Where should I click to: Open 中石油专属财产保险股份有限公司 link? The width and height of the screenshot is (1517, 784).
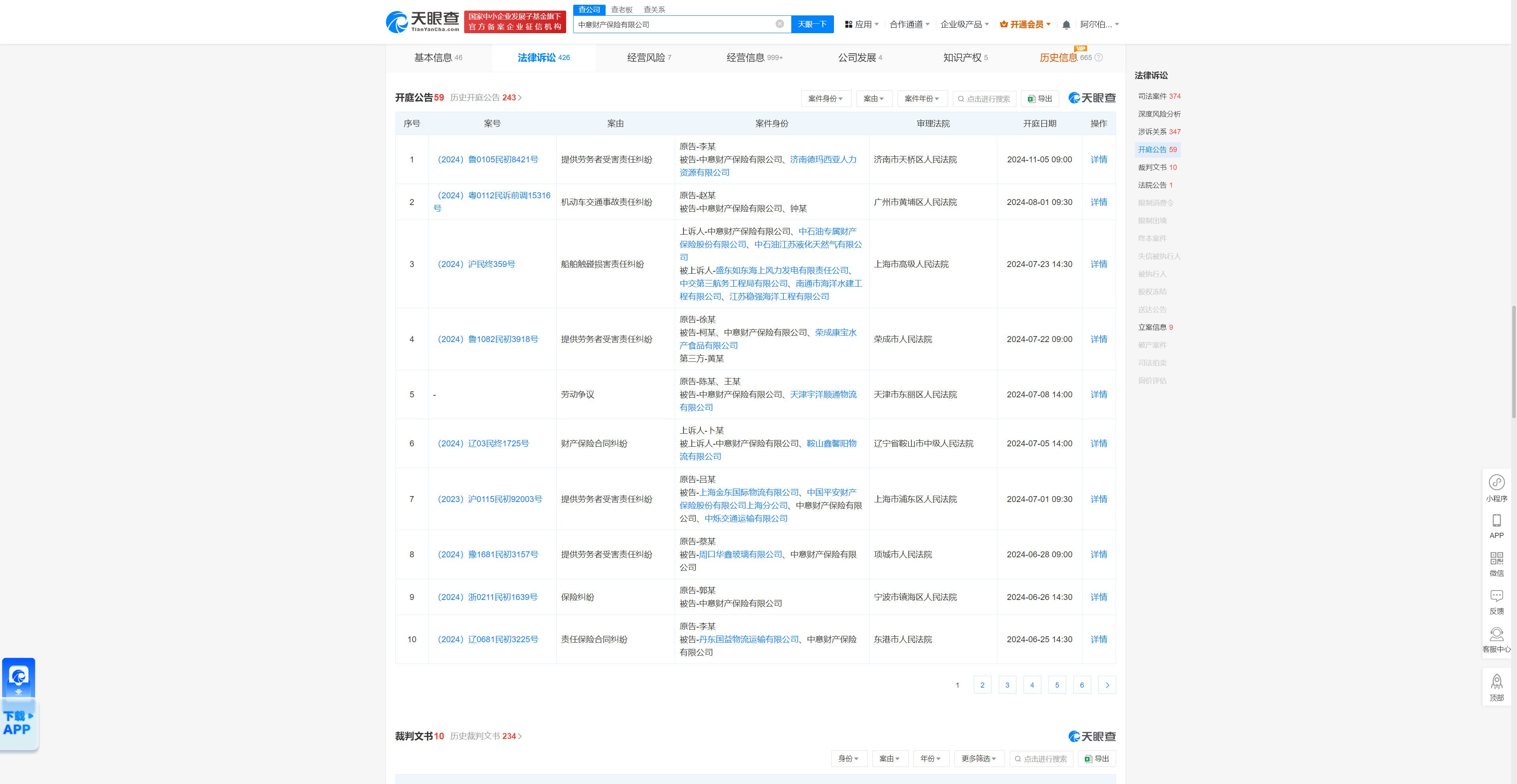pyautogui.click(x=768, y=238)
